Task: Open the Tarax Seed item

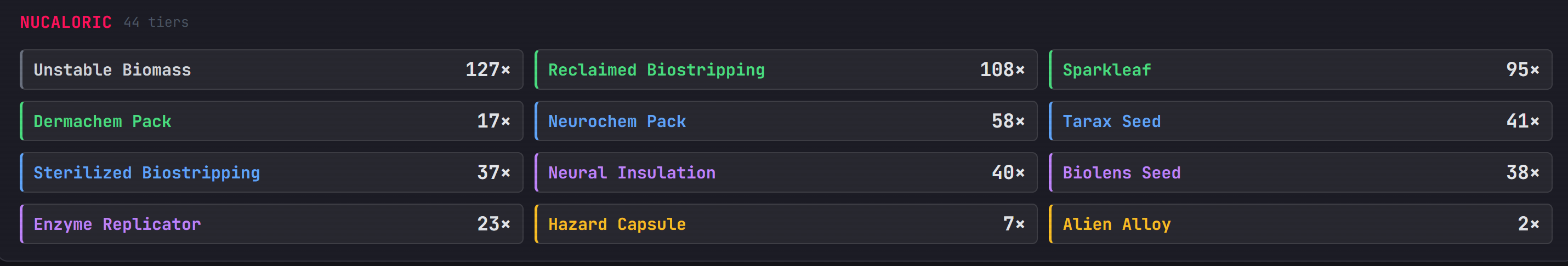Action: [1300, 122]
